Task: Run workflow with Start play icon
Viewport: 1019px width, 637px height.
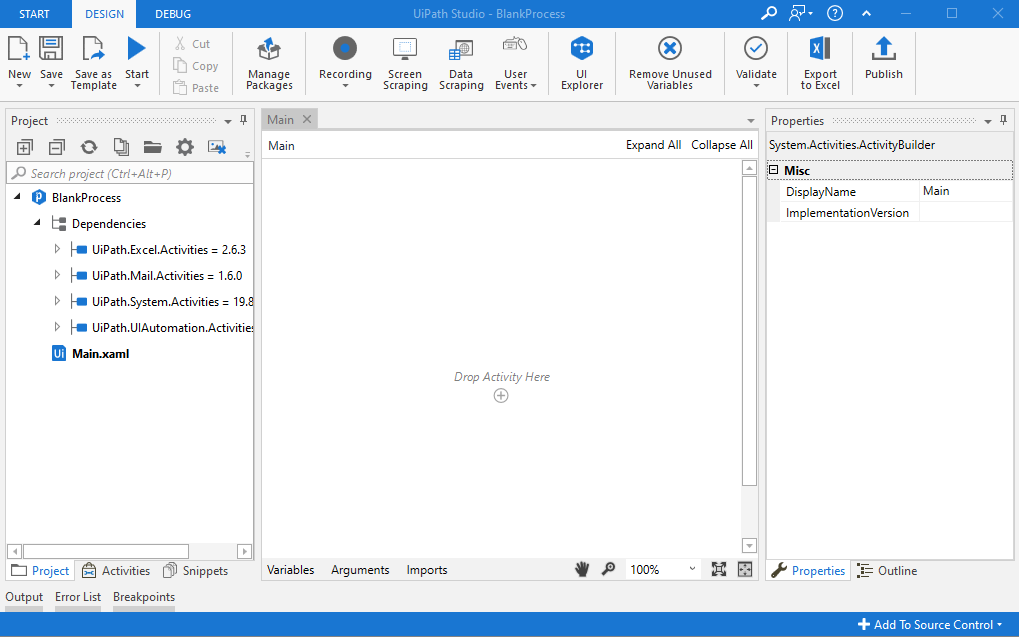Action: click(x=136, y=49)
